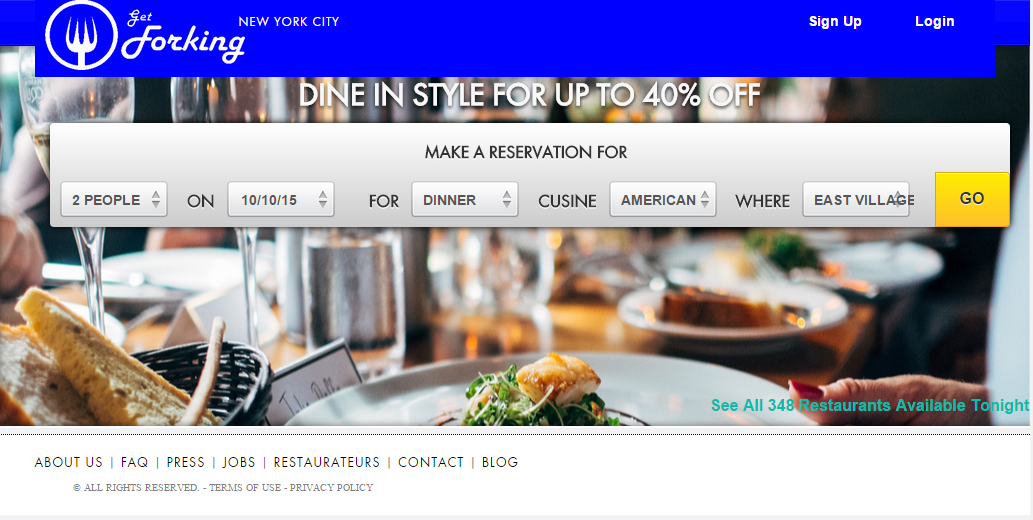Viewport: 1033px width, 520px height.
Task: Open the Blog footer link
Action: pos(500,462)
